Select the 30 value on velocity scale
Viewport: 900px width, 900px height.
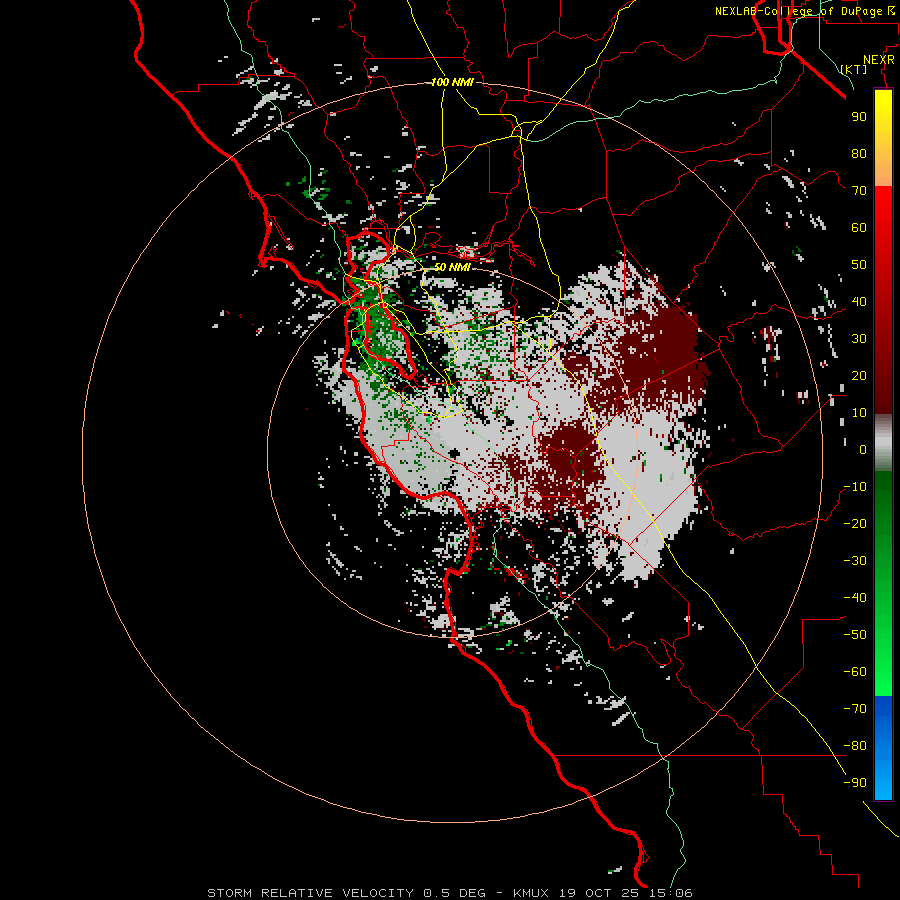click(x=859, y=339)
